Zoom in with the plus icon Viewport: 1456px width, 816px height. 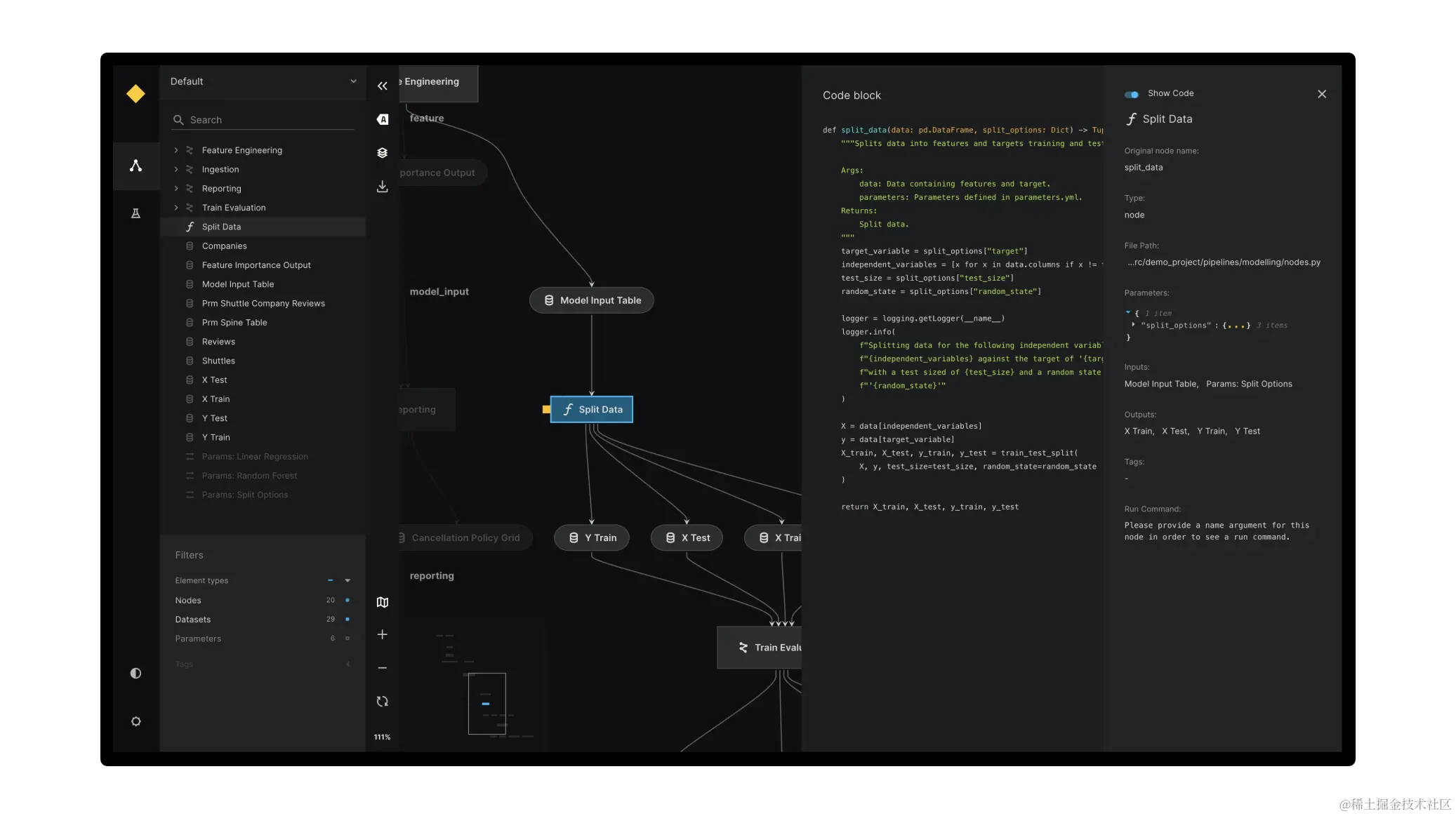tap(382, 634)
